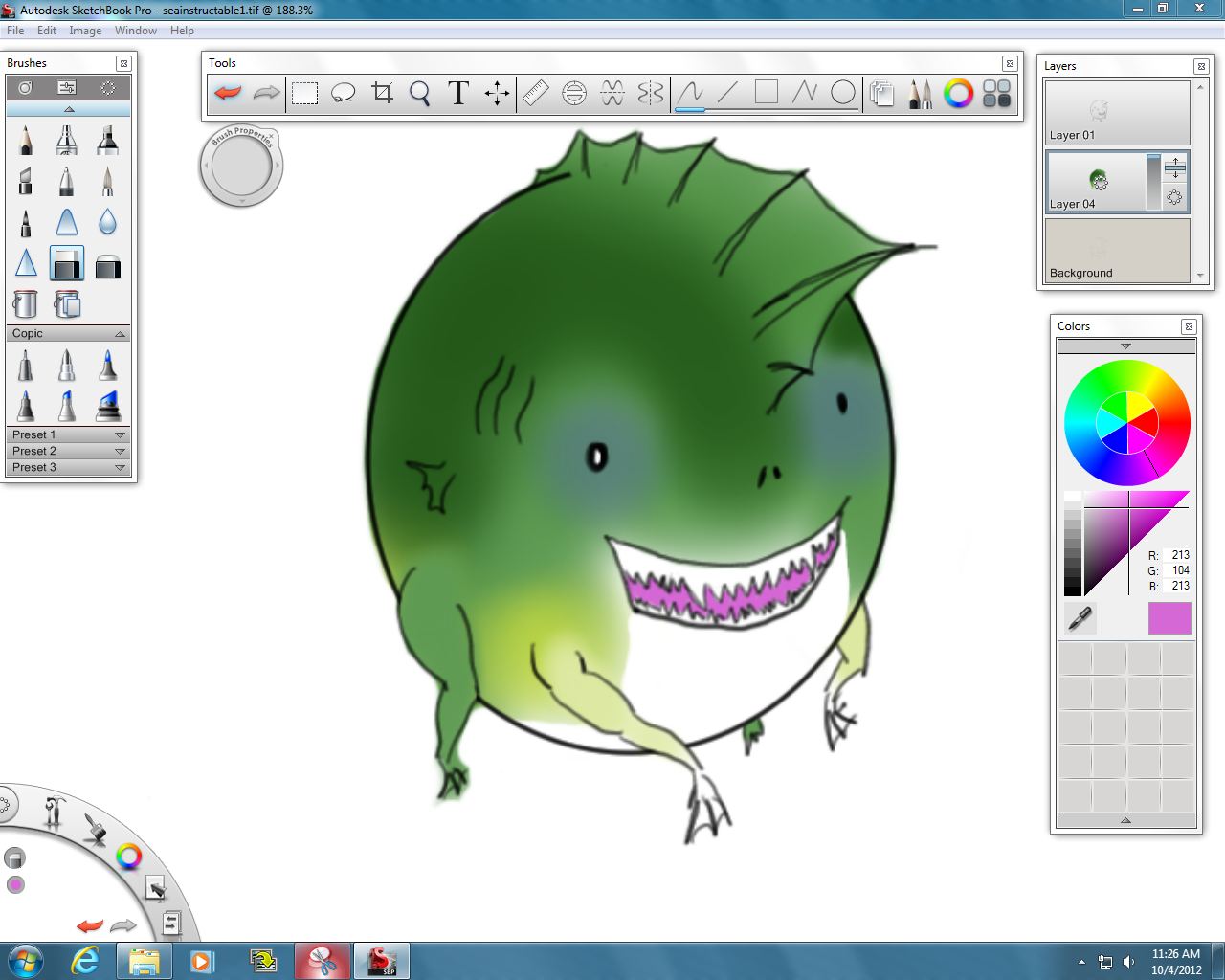Enable the rectangular marquee selection tool

304,93
